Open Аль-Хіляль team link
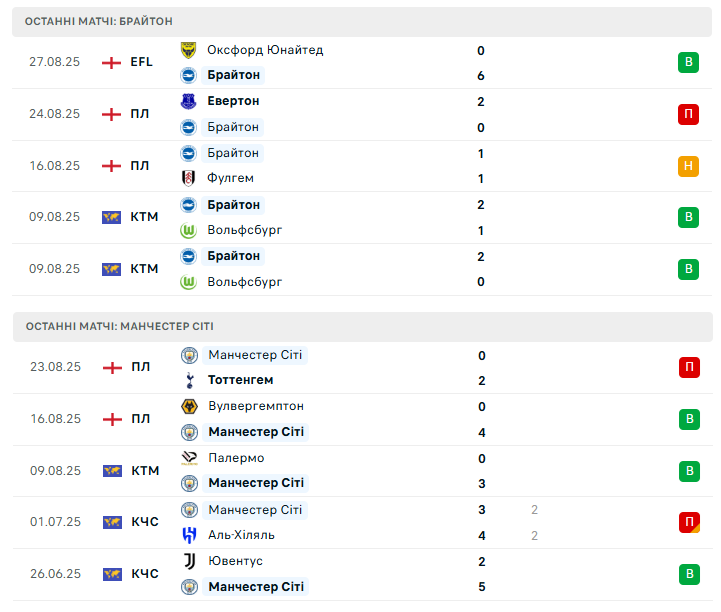The height and width of the screenshot is (612, 721). tap(241, 535)
